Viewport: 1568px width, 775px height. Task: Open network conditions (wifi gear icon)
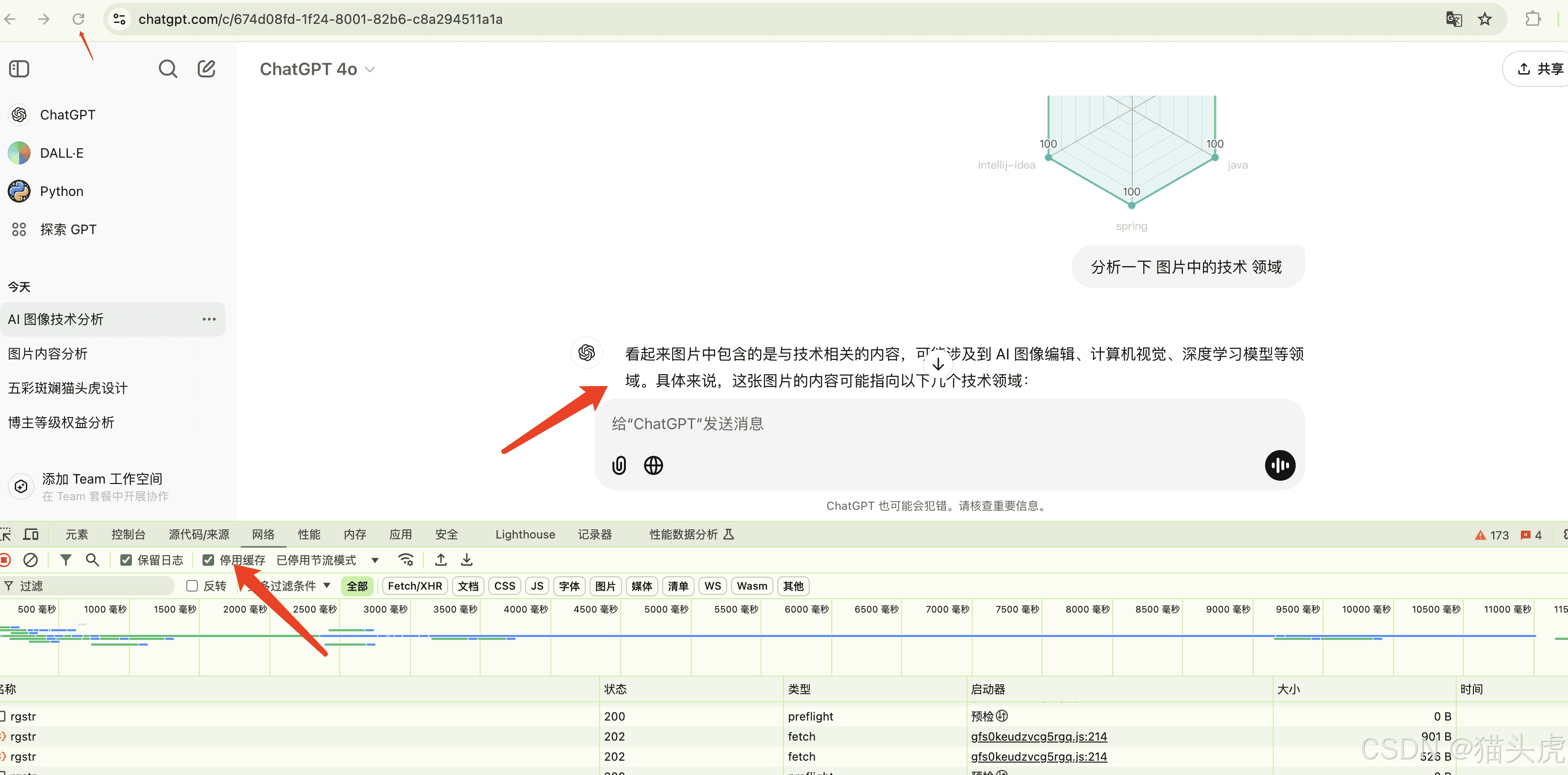[406, 560]
